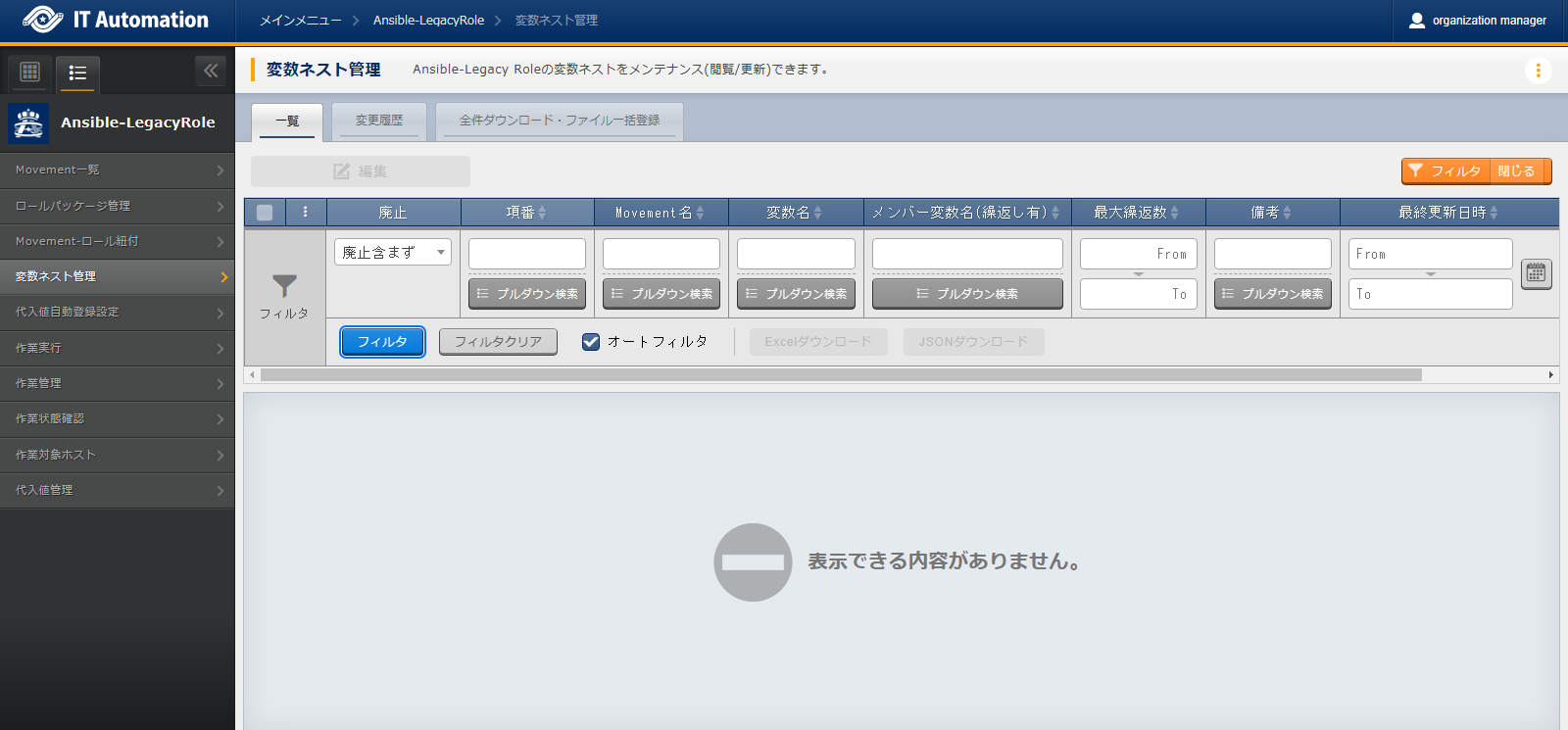Switch sidebar to grid menu view
Image resolution: width=1568 pixels, height=730 pixels.
pos(30,72)
